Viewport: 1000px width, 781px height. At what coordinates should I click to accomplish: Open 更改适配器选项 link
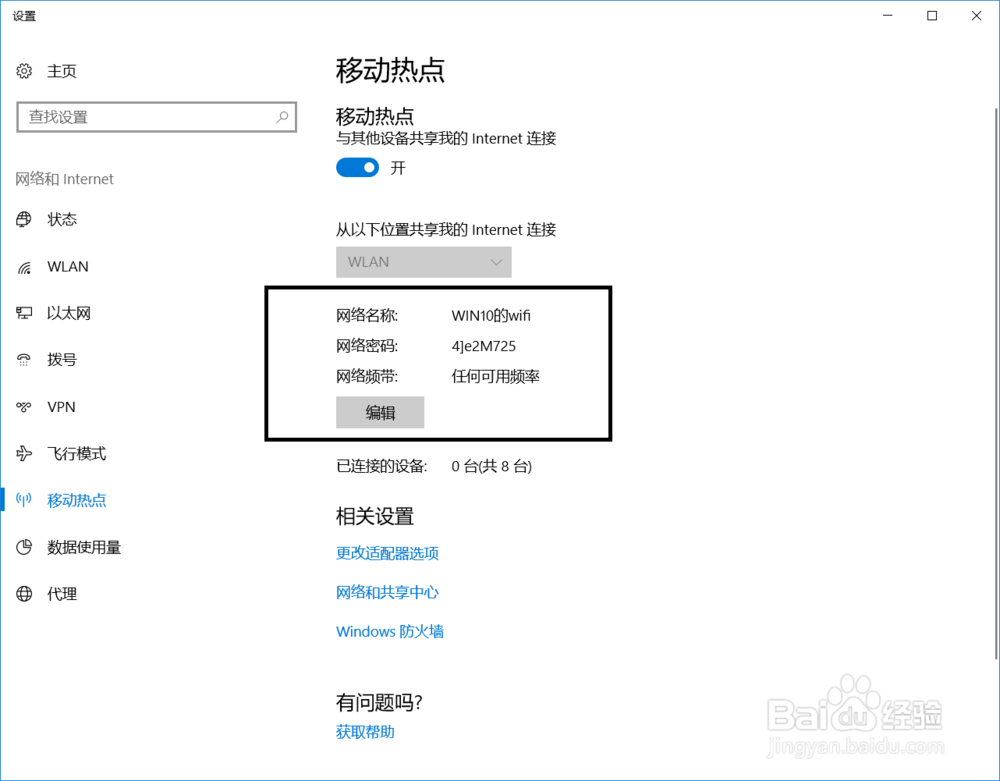[388, 553]
